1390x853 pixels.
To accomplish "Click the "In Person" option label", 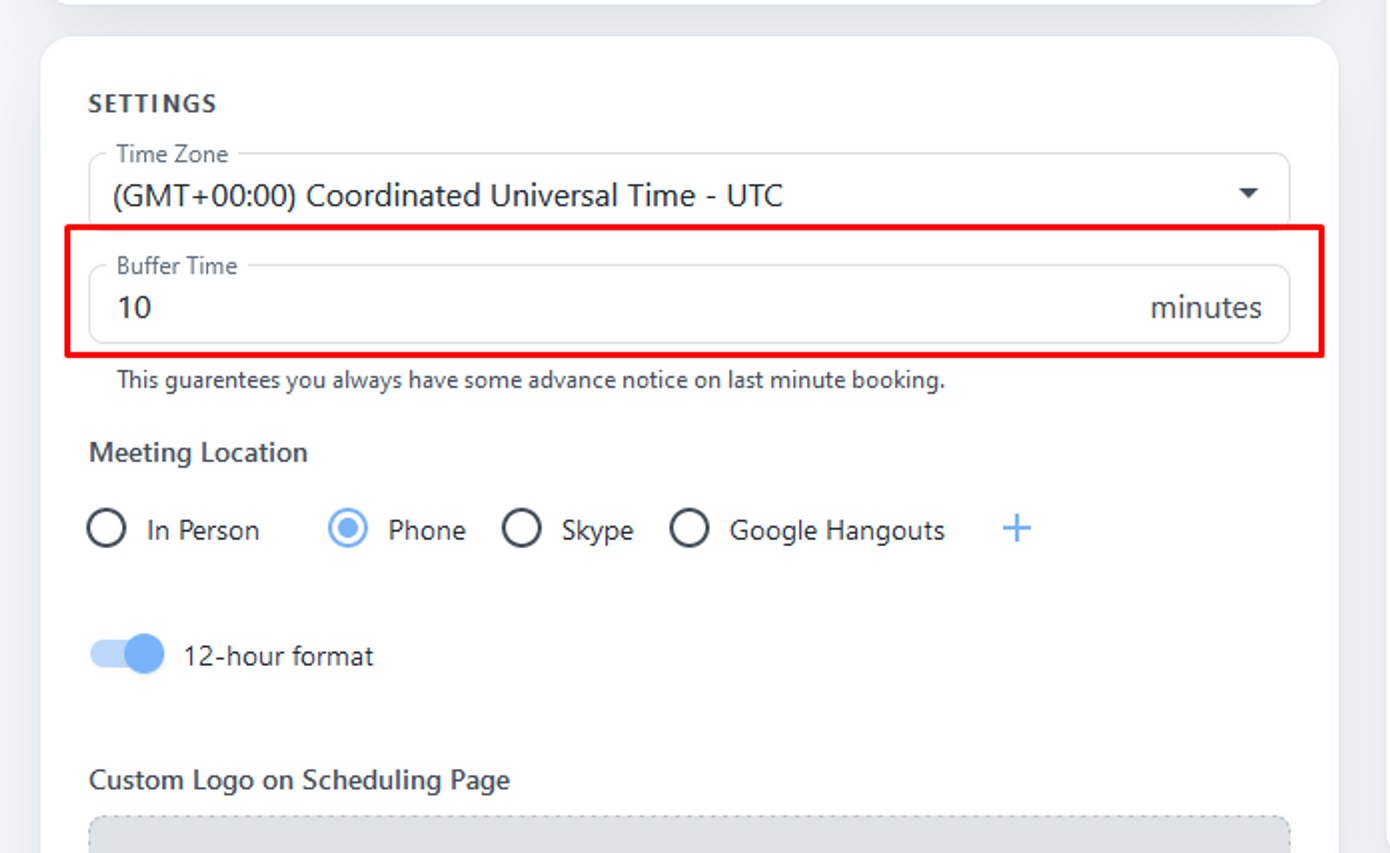I will [203, 530].
